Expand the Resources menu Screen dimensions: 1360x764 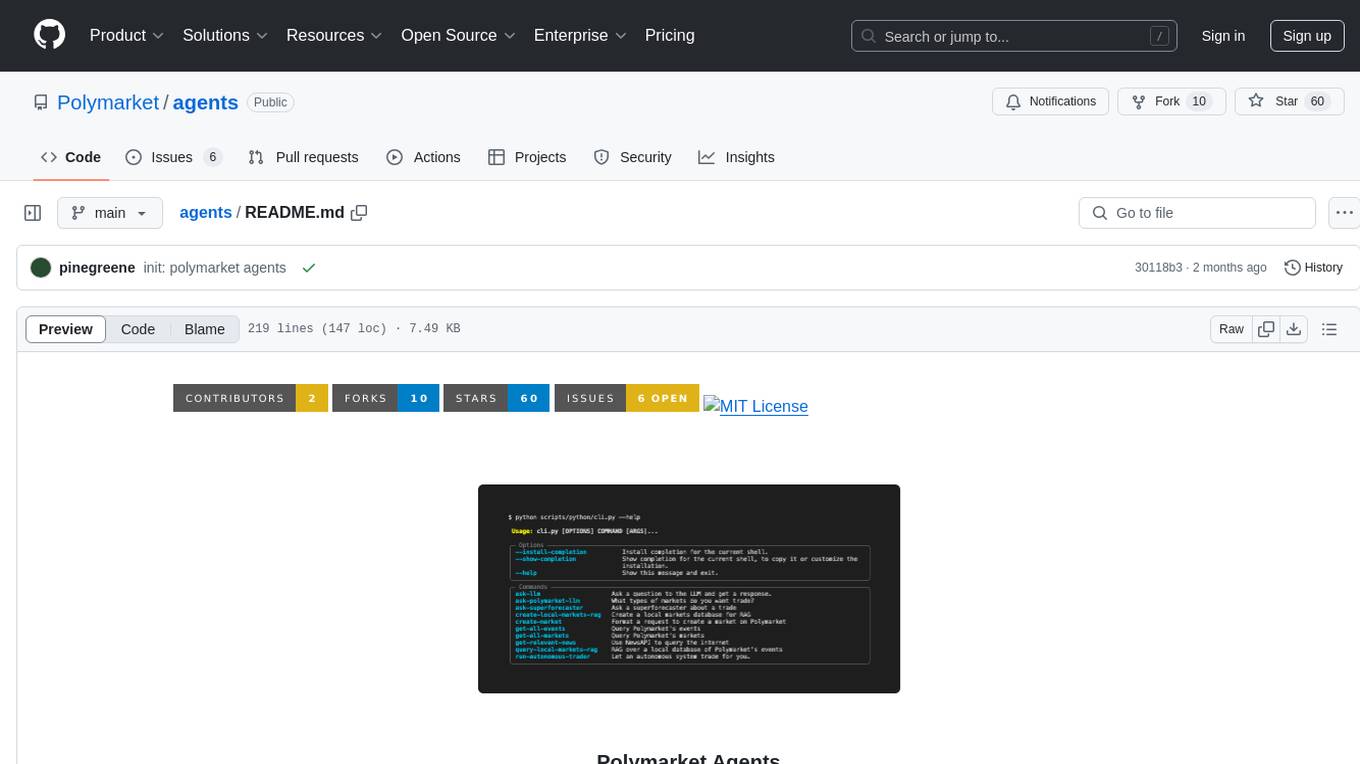(x=334, y=35)
